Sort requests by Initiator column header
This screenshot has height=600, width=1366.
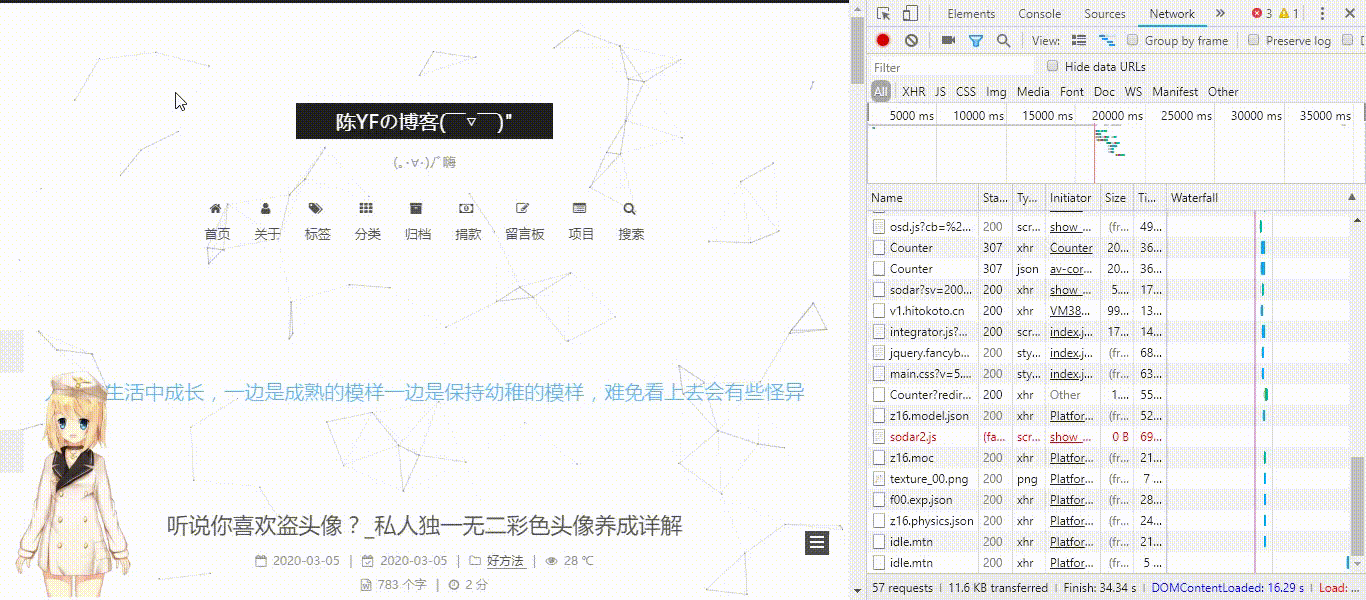(x=1072, y=198)
